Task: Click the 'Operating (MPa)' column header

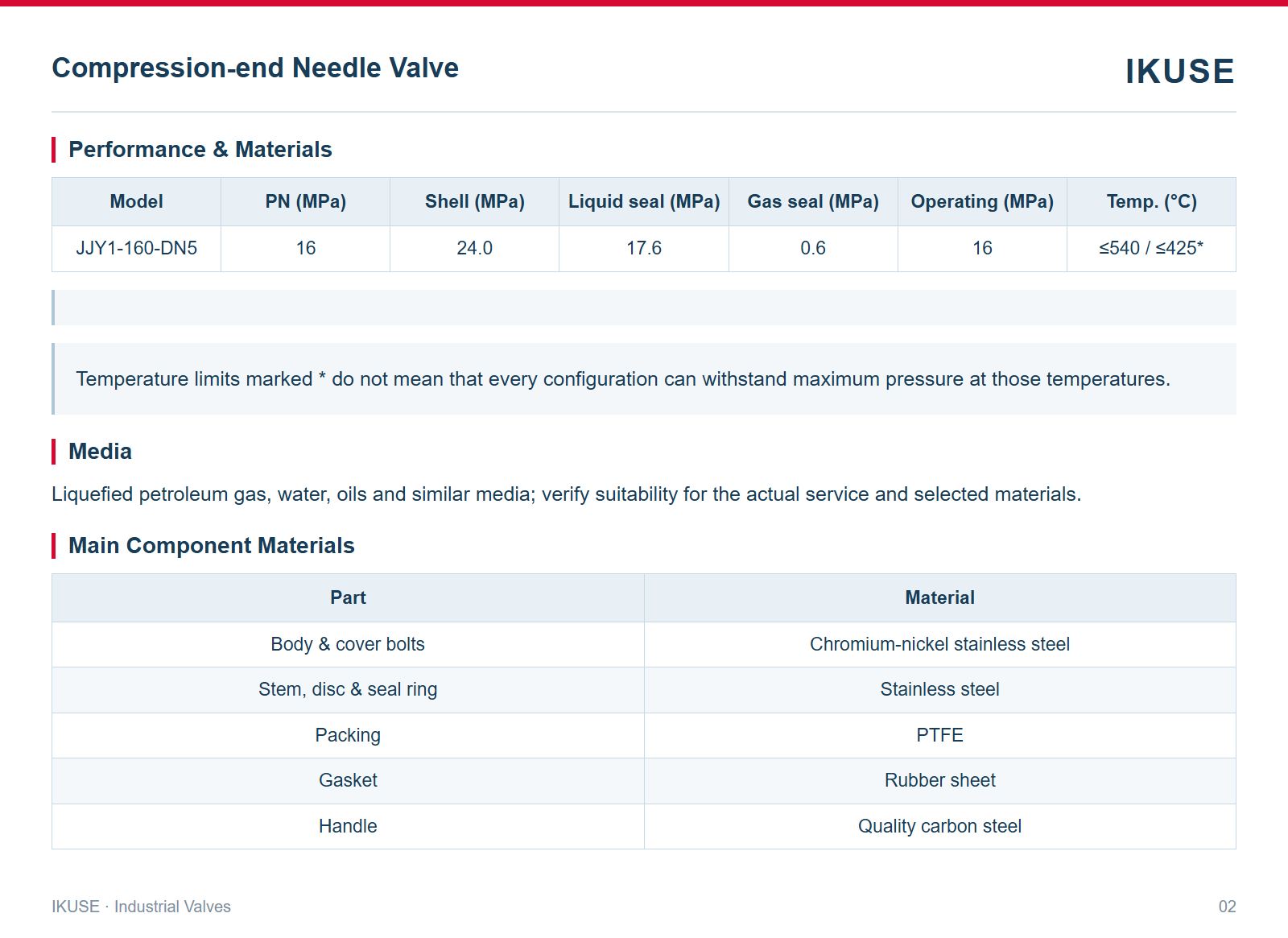Action: pos(982,201)
